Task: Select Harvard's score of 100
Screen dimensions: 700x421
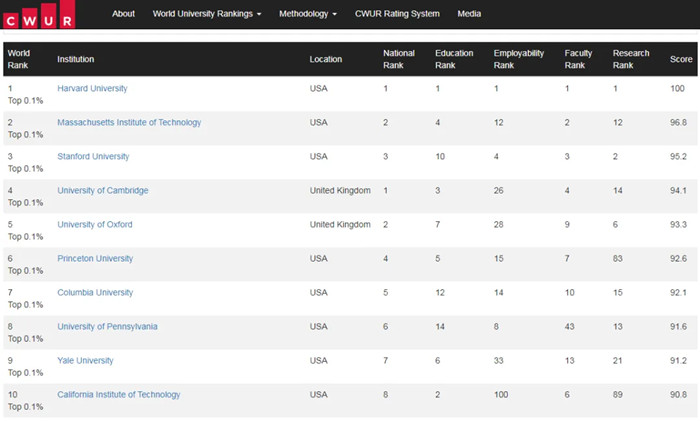Action: click(677, 88)
